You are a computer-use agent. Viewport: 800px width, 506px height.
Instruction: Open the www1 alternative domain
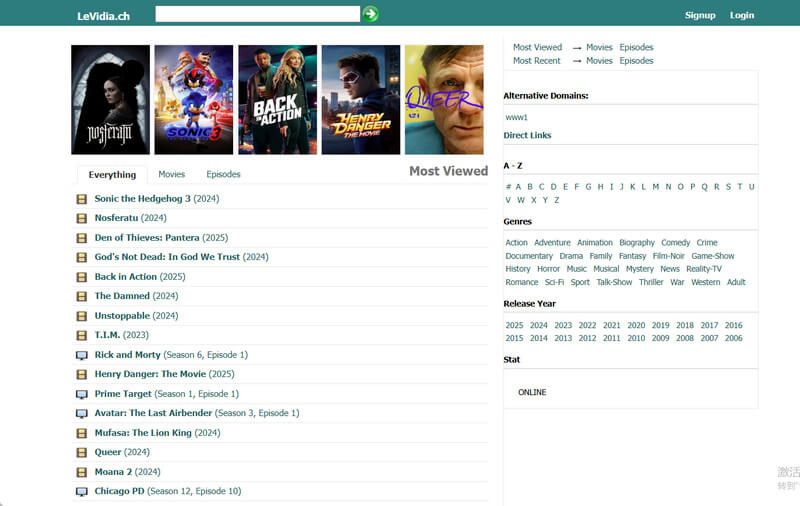point(516,117)
